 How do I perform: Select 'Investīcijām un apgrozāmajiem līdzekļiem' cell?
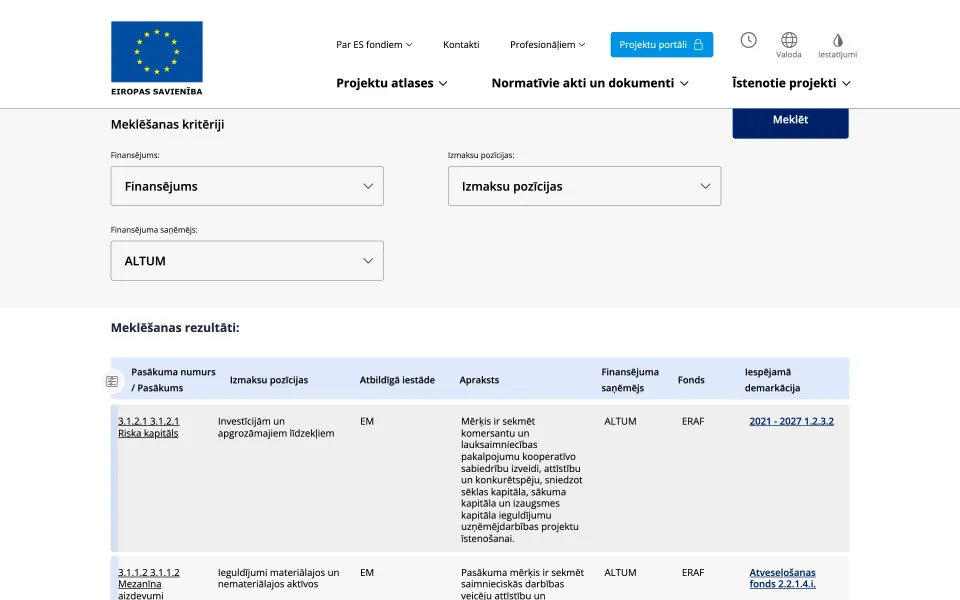pos(276,427)
